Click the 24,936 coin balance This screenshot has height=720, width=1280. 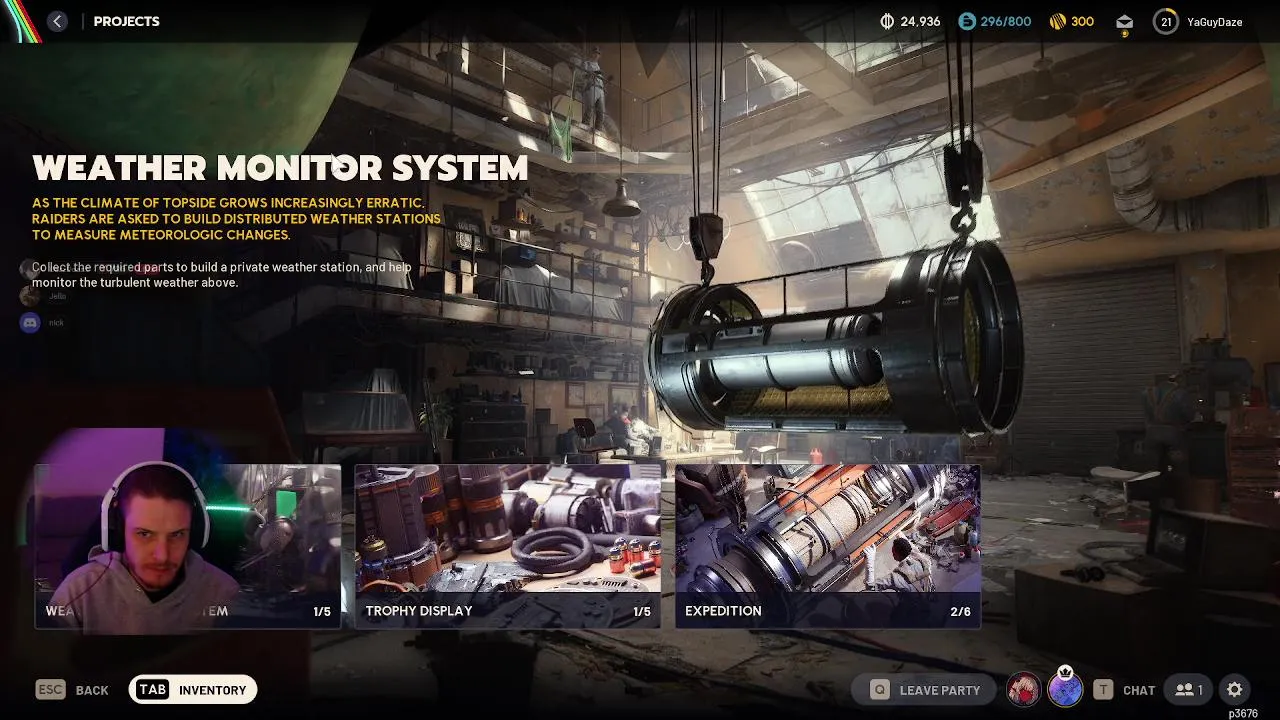pyautogui.click(x=920, y=21)
